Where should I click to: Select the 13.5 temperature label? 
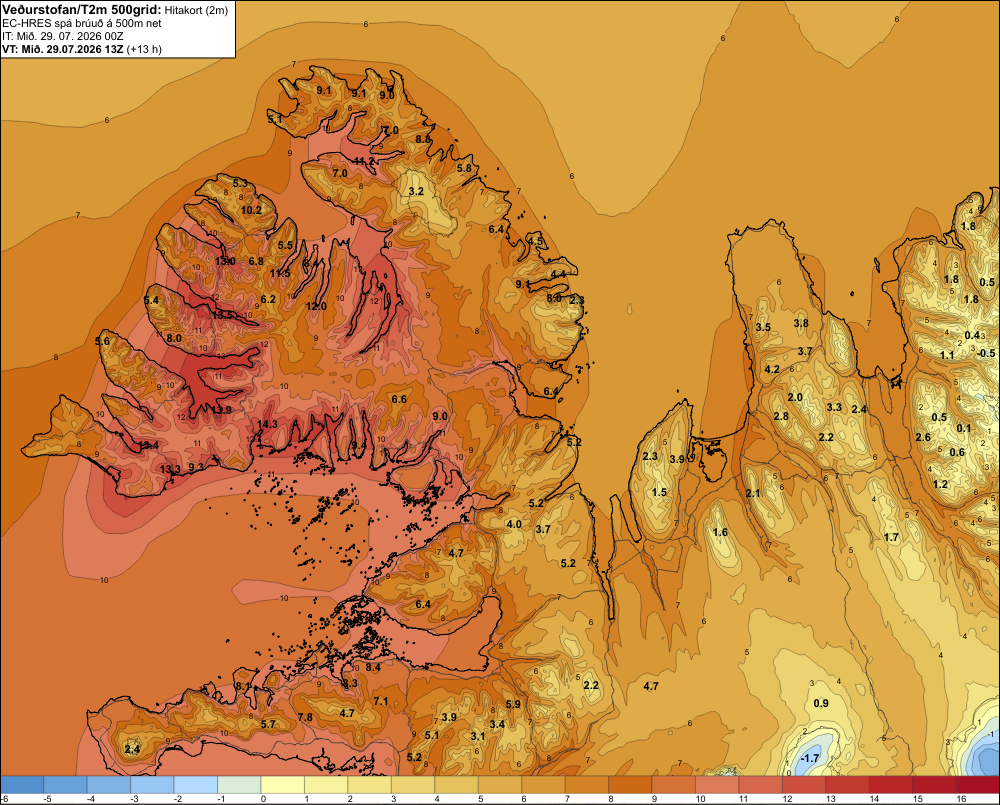point(223,315)
